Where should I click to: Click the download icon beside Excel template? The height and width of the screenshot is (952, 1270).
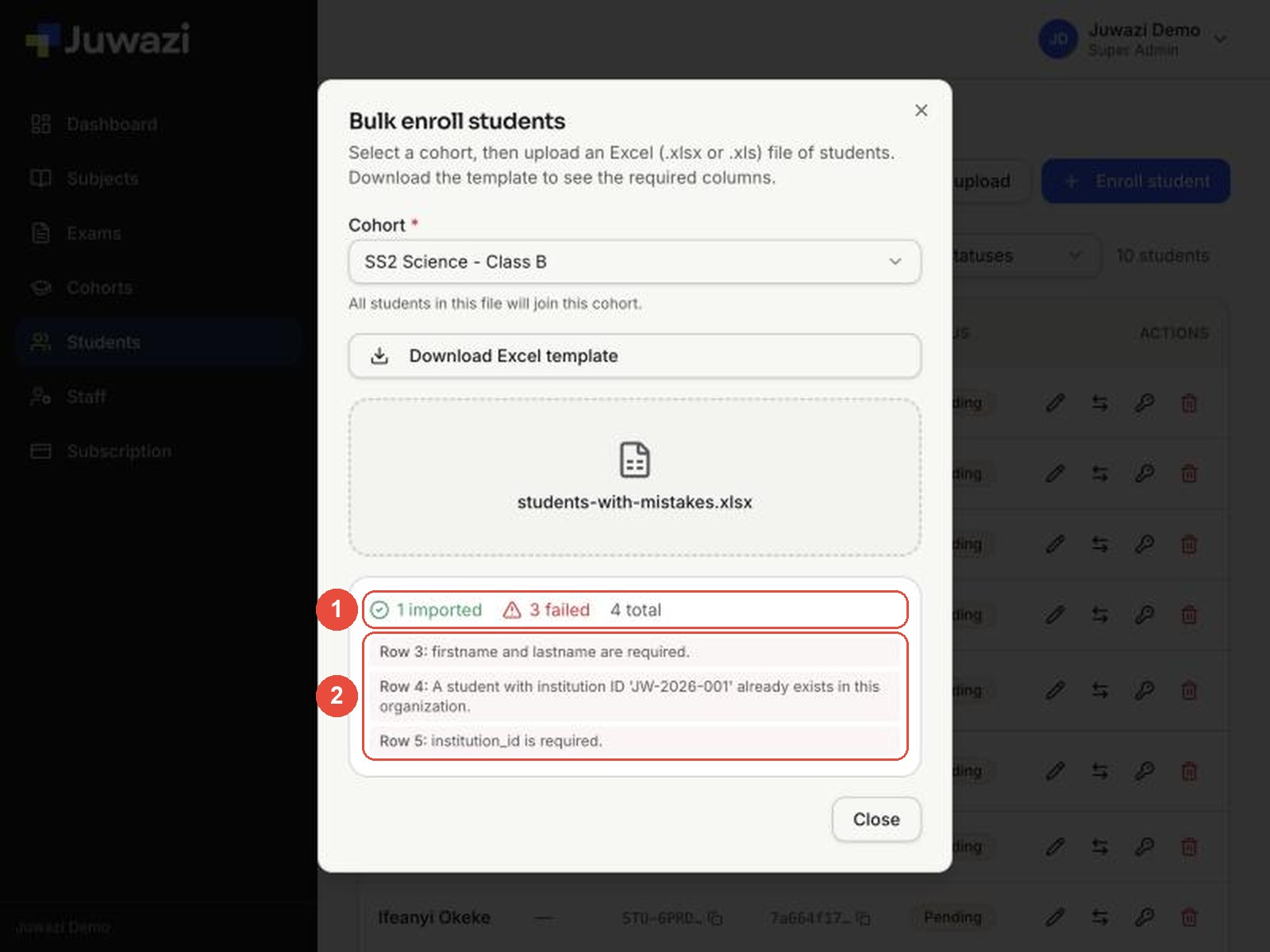pyautogui.click(x=379, y=356)
